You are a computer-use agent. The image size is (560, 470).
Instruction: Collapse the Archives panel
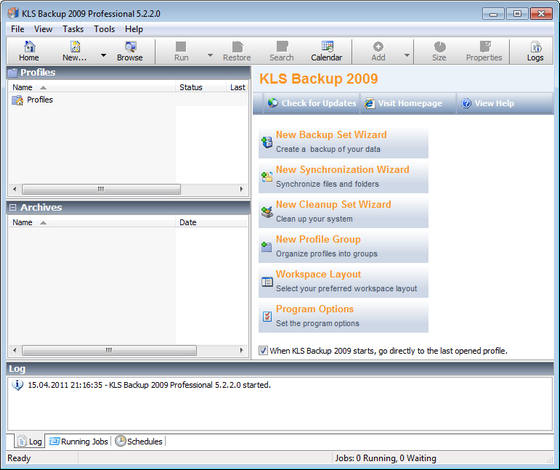[x=12, y=208]
